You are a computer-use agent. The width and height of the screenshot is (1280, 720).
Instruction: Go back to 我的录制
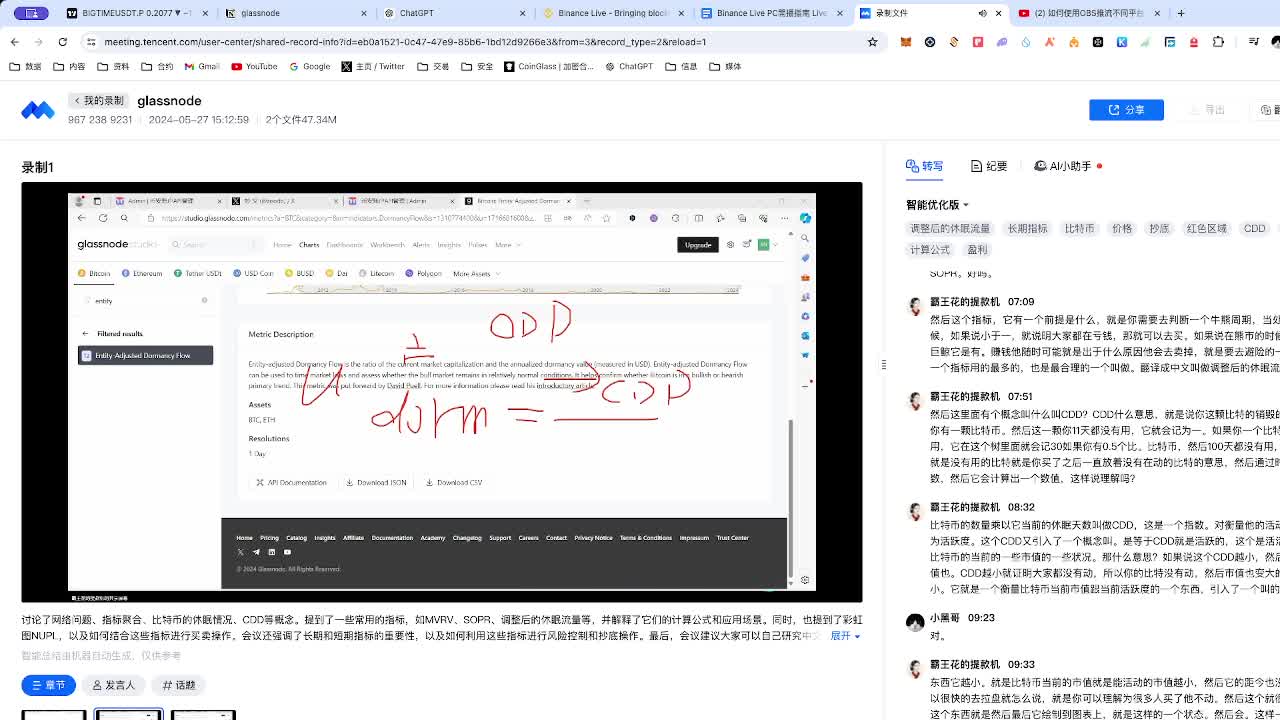[x=97, y=101]
